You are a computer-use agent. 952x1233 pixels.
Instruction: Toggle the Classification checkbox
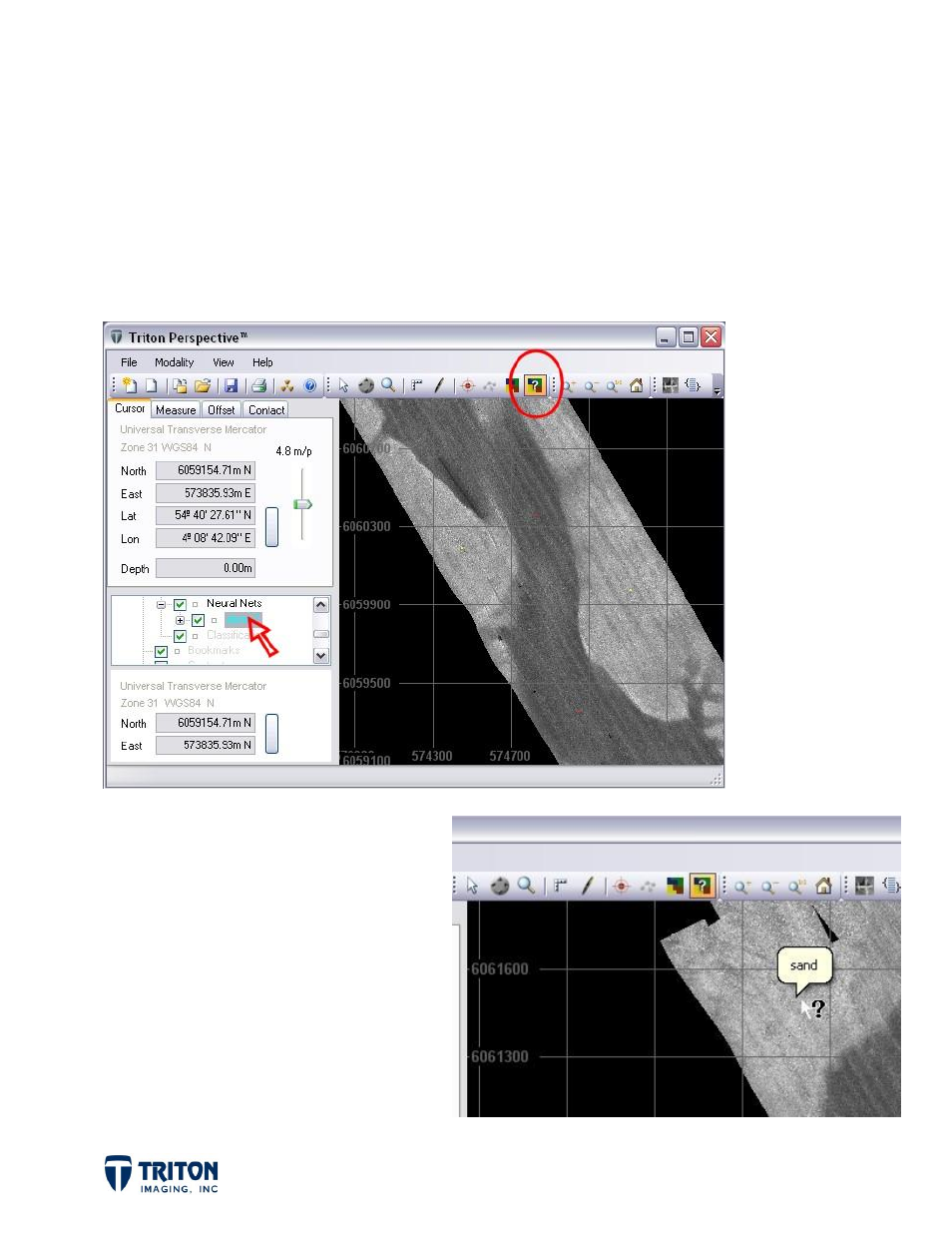[180, 637]
